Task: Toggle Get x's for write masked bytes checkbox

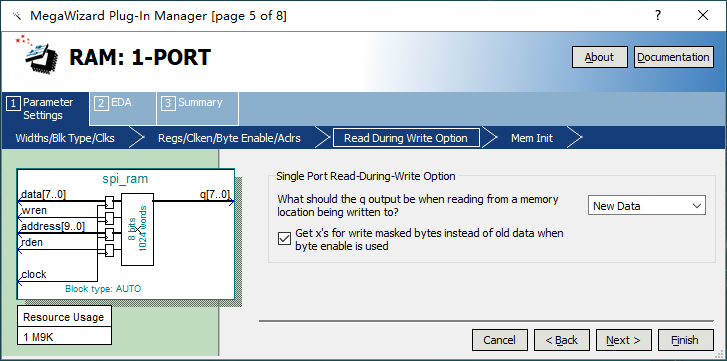Action: click(x=284, y=239)
